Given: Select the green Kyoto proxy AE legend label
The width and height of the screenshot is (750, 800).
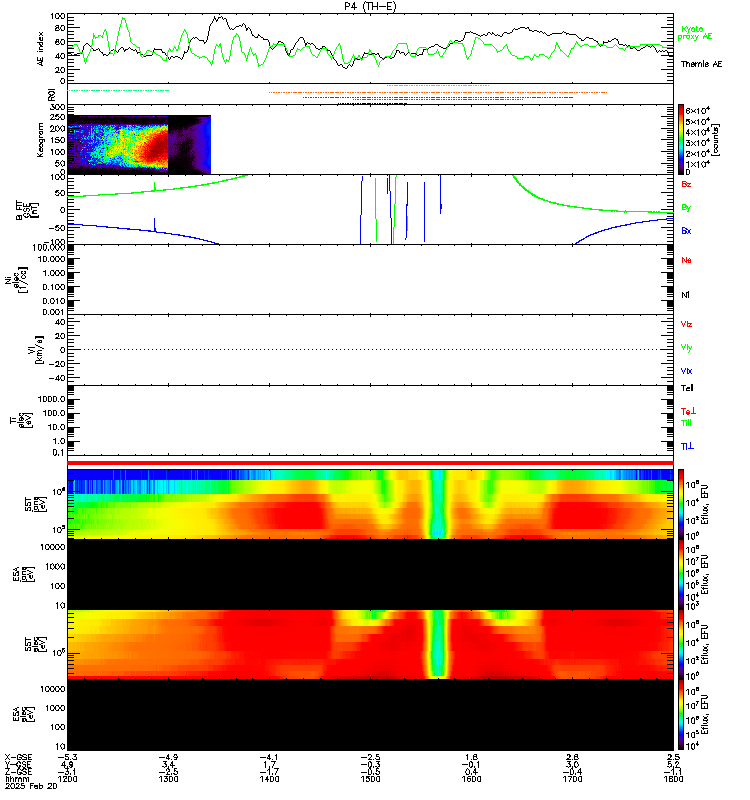Looking at the screenshot, I should point(695,33).
